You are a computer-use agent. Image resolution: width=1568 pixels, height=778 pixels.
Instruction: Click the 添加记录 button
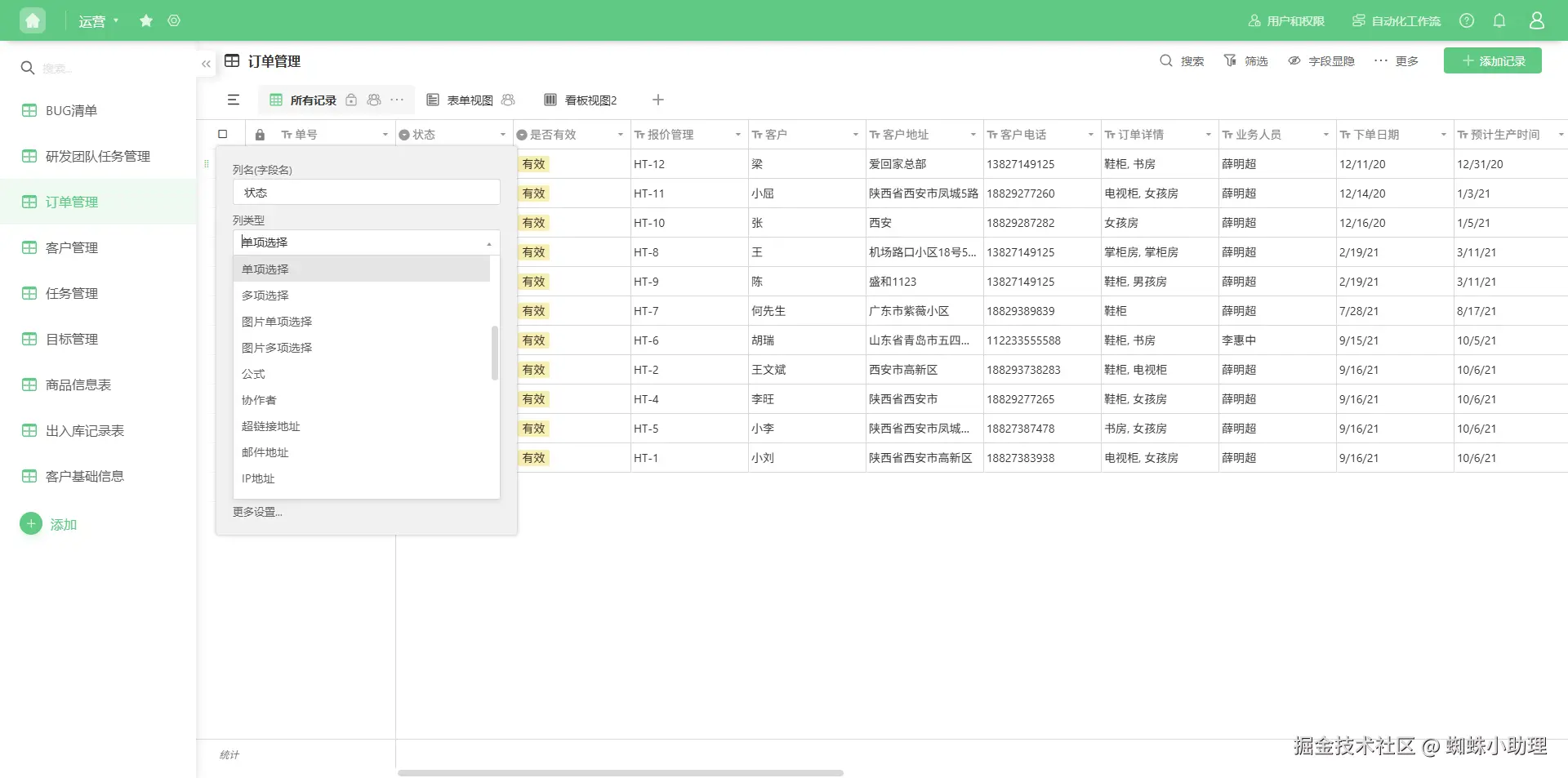point(1493,60)
